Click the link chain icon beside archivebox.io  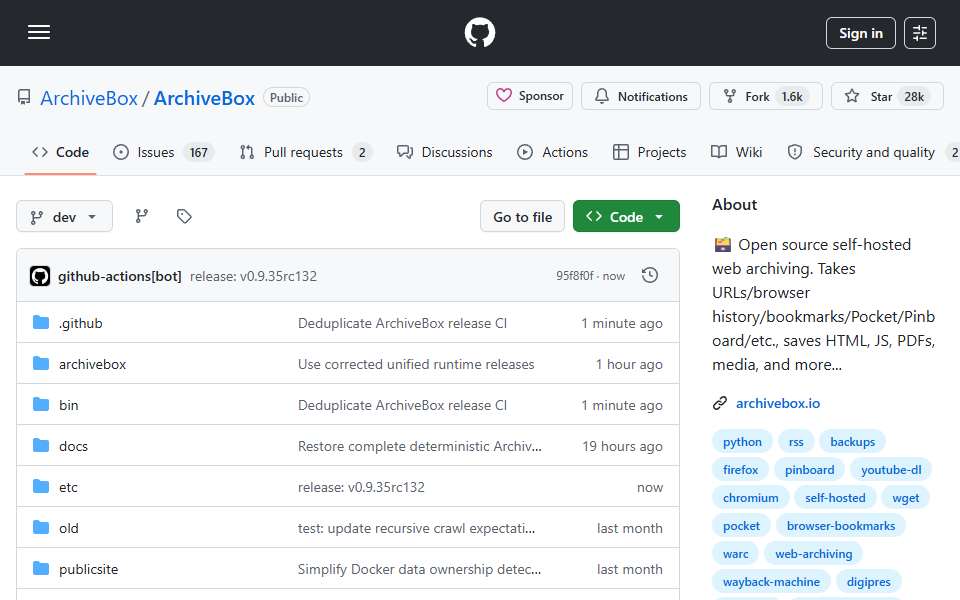pos(720,403)
